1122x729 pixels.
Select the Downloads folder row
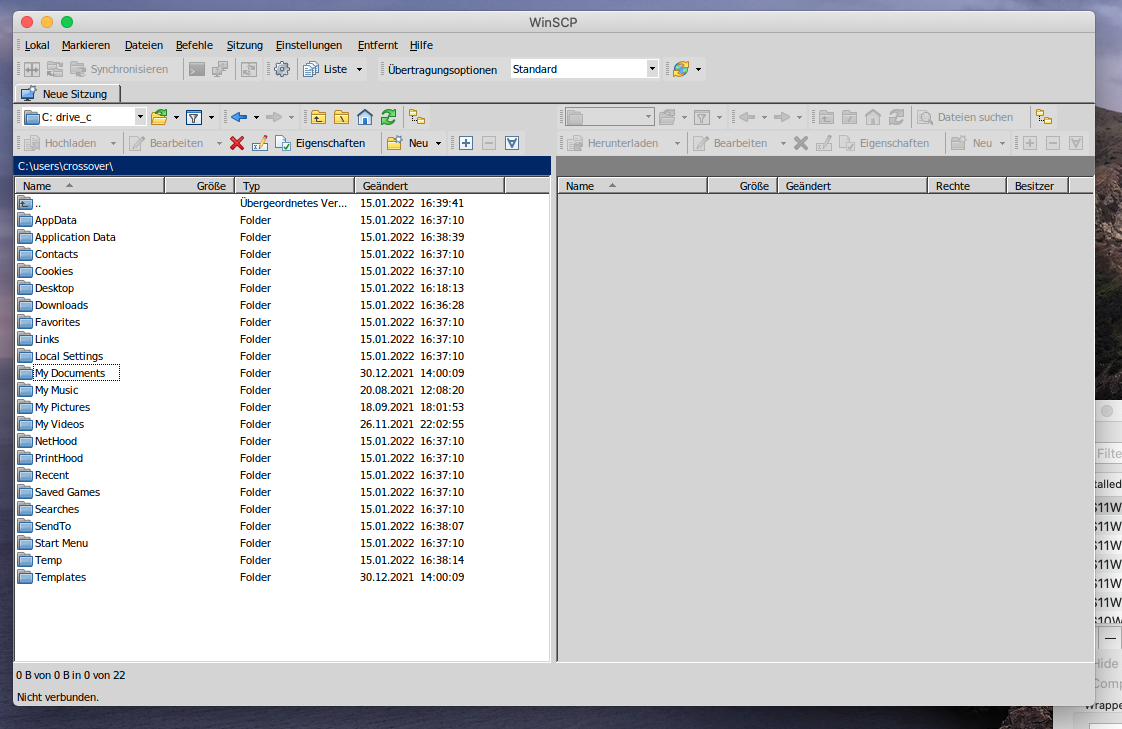(x=282, y=305)
